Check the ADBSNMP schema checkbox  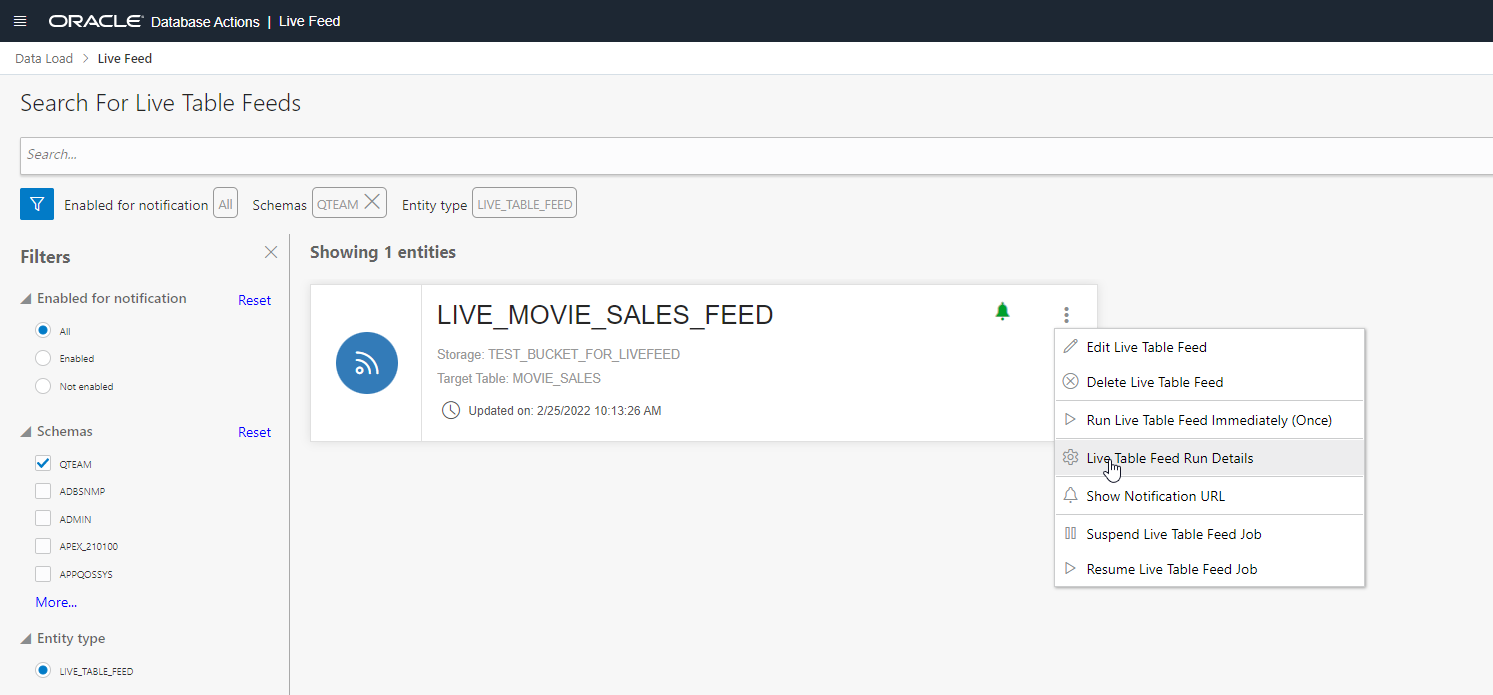pyautogui.click(x=43, y=491)
